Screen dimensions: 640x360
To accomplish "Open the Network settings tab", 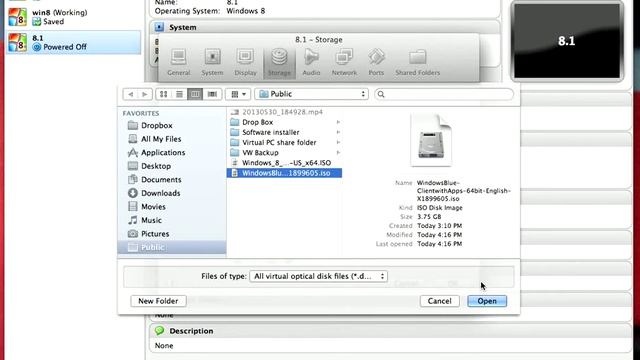I will [344, 62].
